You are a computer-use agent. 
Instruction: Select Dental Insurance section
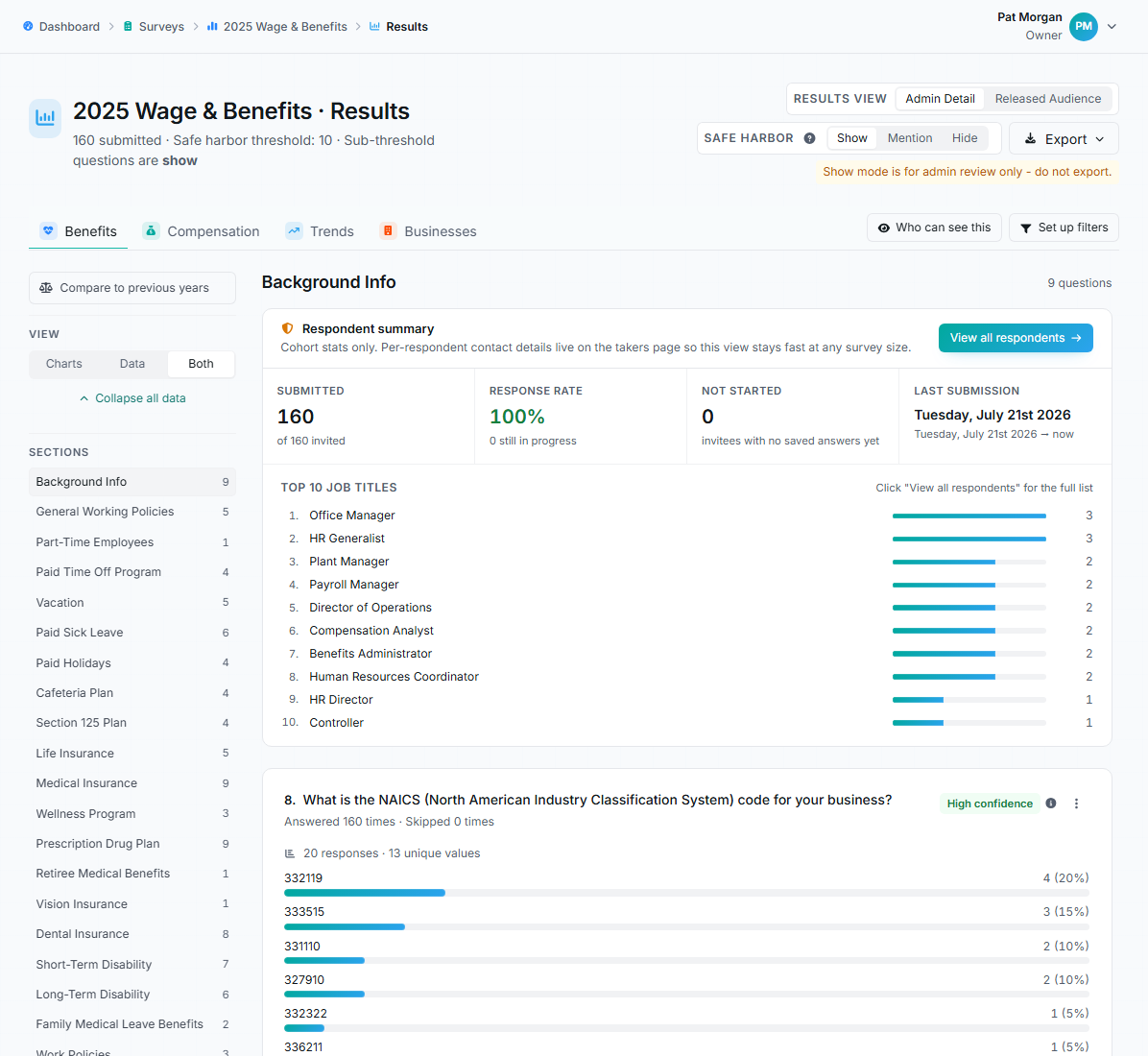coord(132,934)
